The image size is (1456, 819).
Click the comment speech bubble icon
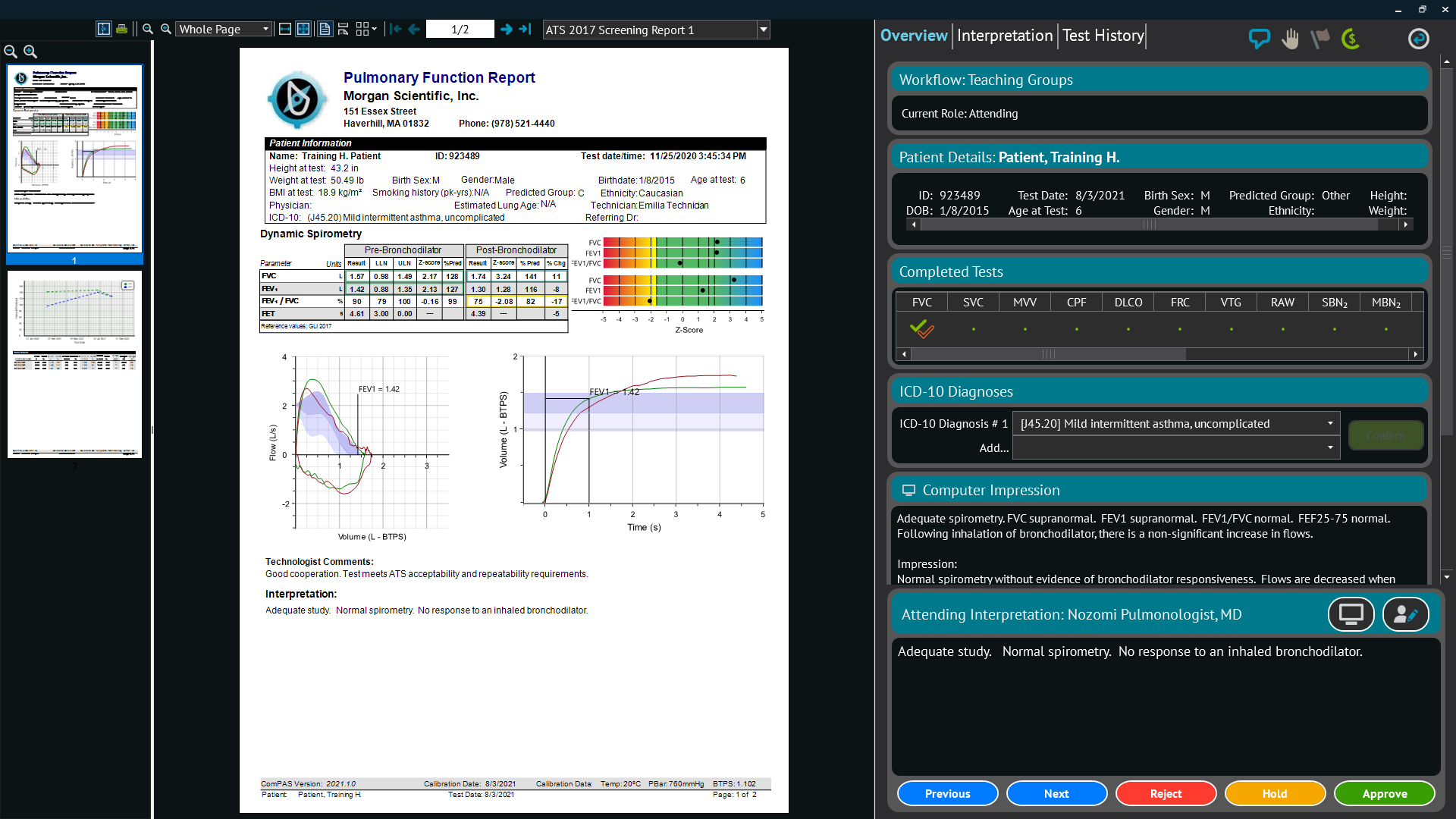[x=1260, y=38]
